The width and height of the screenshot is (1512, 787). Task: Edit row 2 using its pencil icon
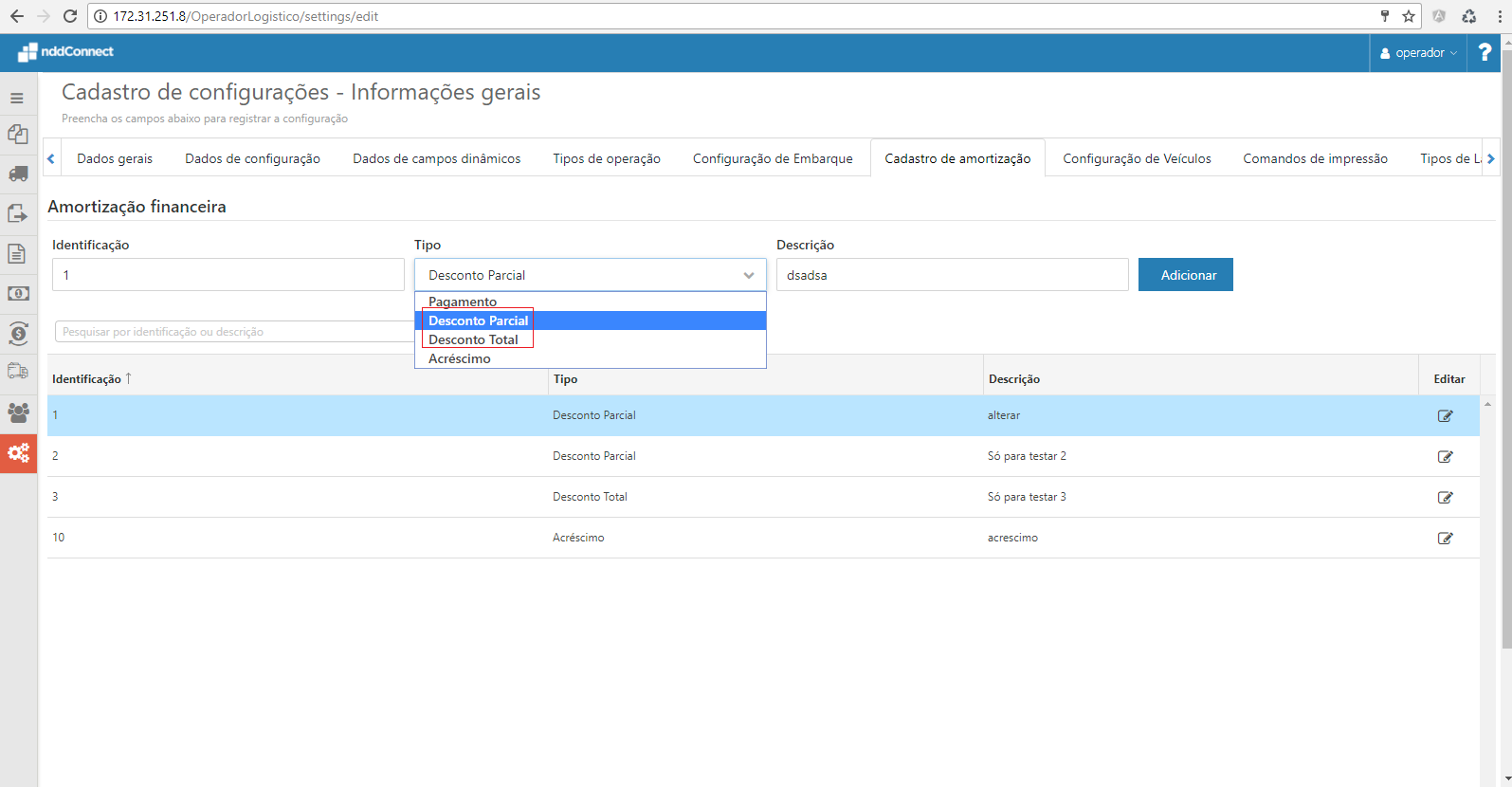(x=1445, y=457)
